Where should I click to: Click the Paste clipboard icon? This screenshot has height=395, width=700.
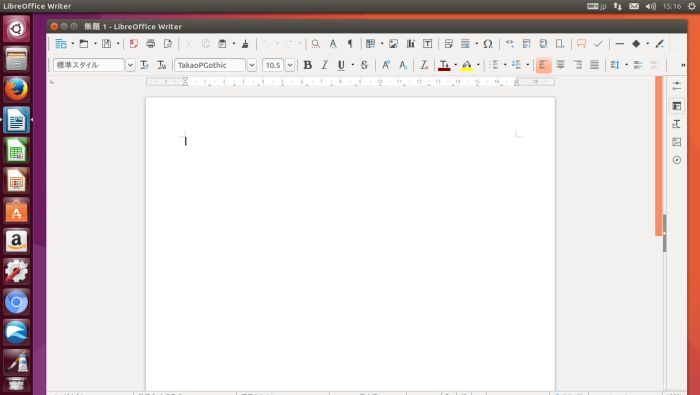click(x=222, y=44)
